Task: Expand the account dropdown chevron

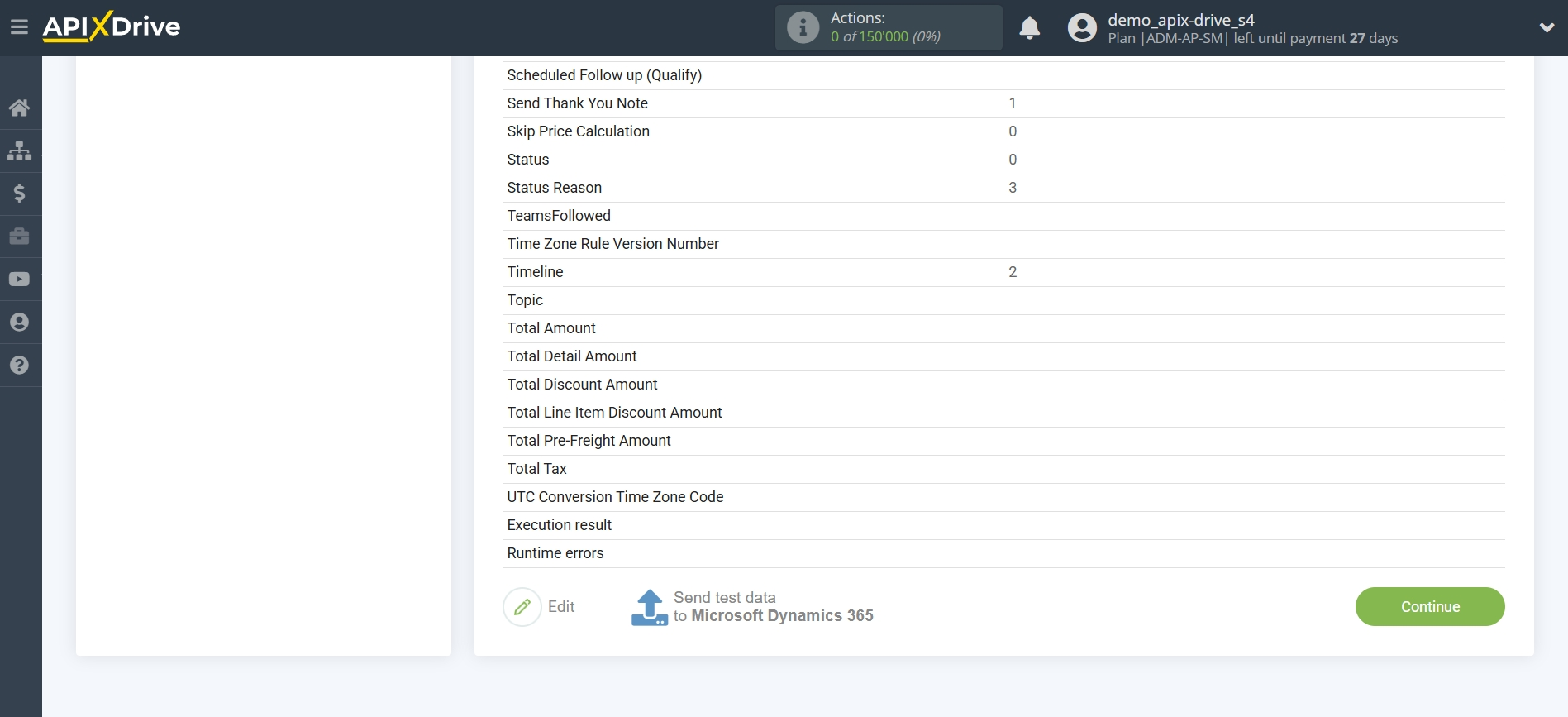Action: click(x=1547, y=27)
